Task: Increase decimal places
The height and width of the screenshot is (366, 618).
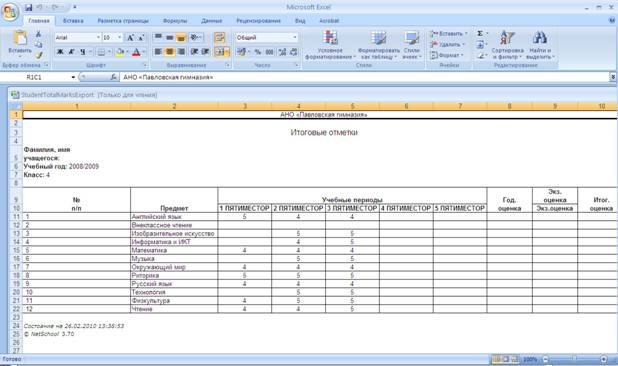Action: (282, 52)
